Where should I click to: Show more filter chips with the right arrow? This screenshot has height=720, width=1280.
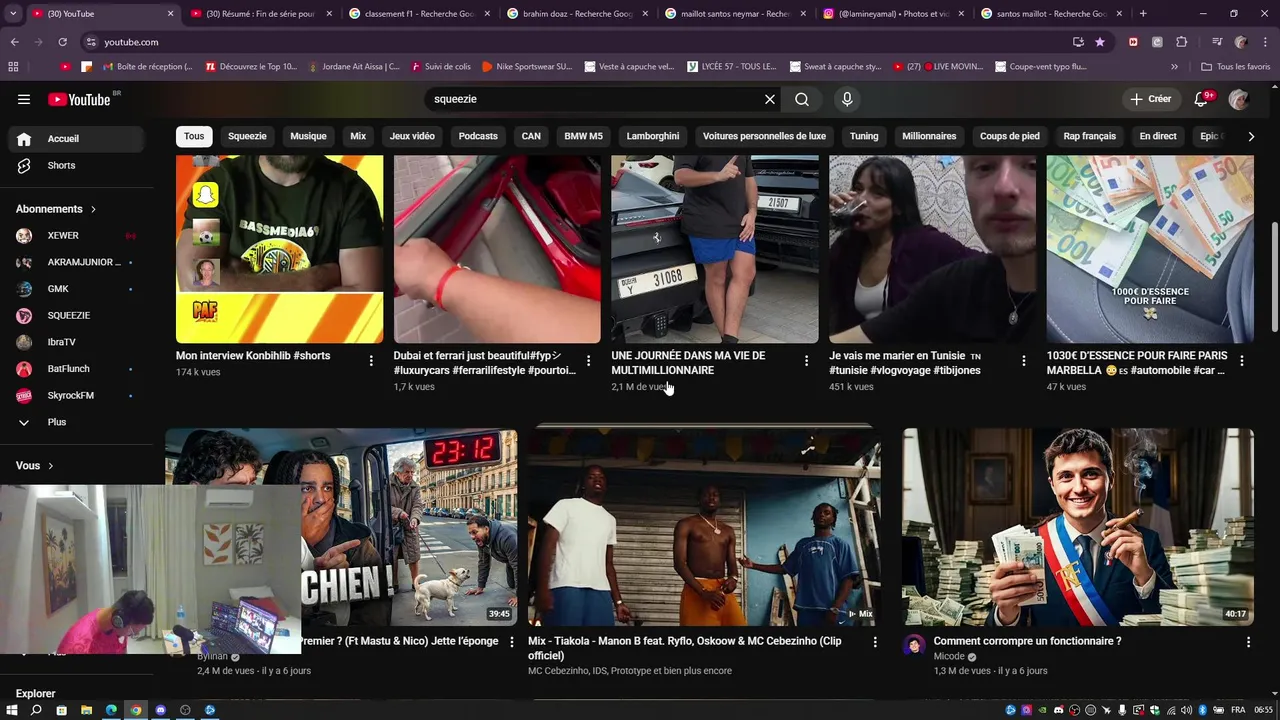[1251, 136]
